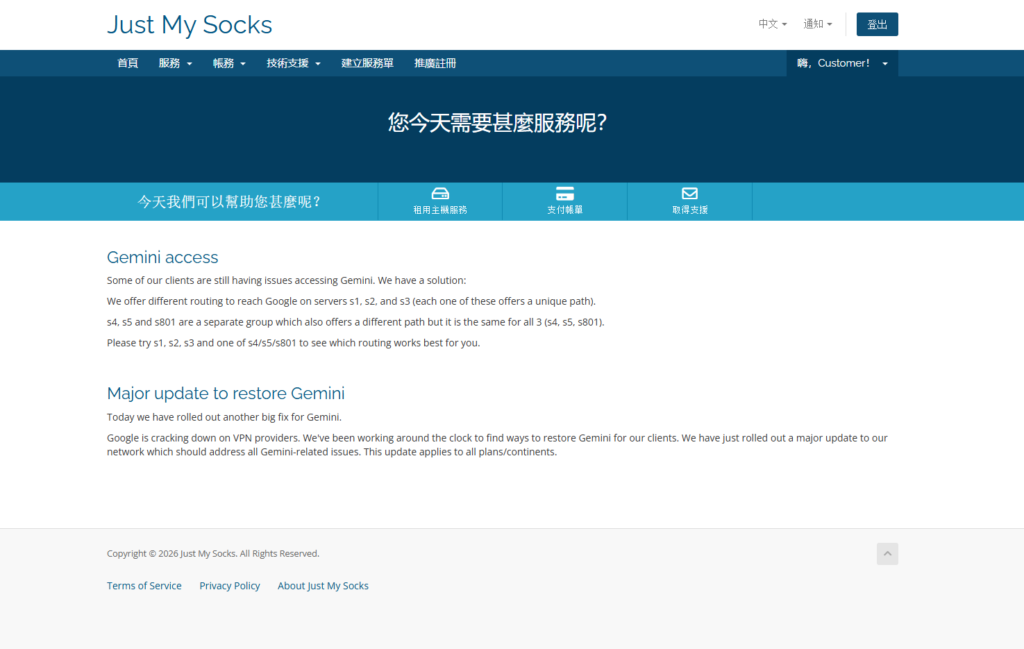Image resolution: width=1024 pixels, height=649 pixels.
Task: Open the 中文 language dropdown
Action: tap(772, 24)
